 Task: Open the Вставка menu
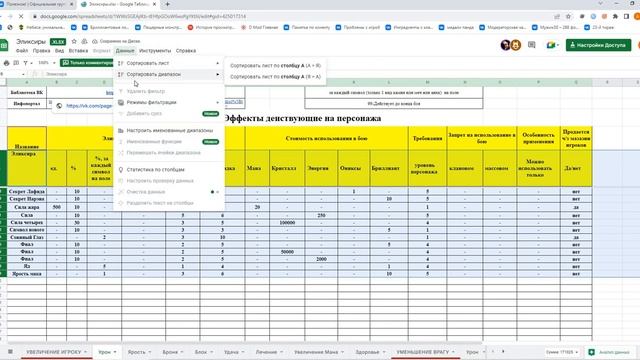pyautogui.click(x=78, y=51)
